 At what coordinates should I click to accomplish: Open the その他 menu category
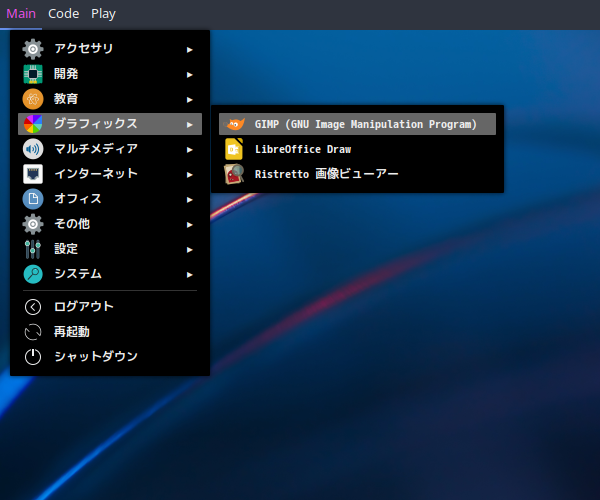(110, 224)
